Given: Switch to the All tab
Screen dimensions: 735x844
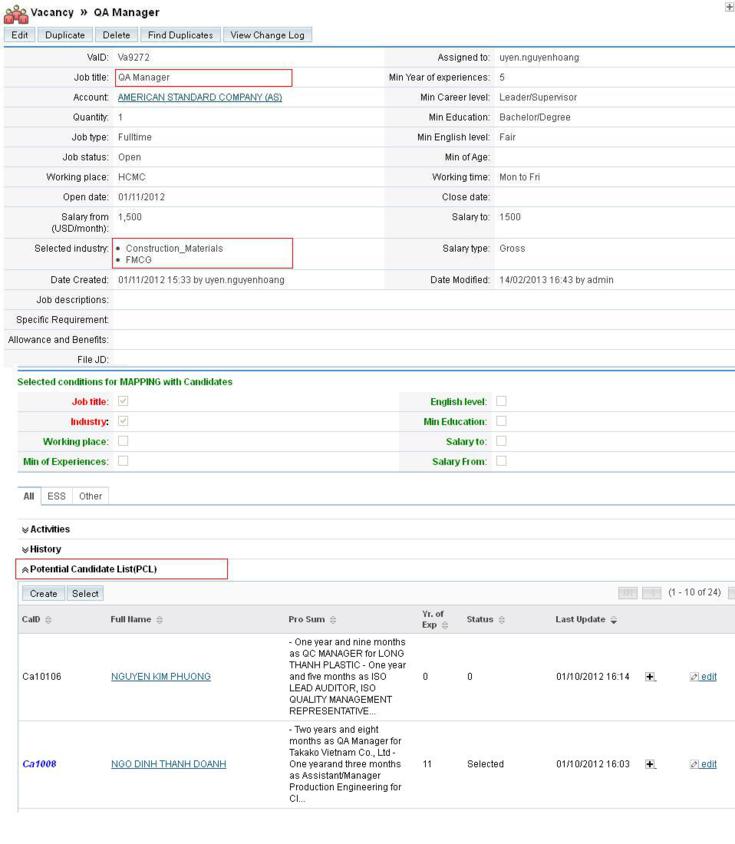Looking at the screenshot, I should (x=29, y=496).
